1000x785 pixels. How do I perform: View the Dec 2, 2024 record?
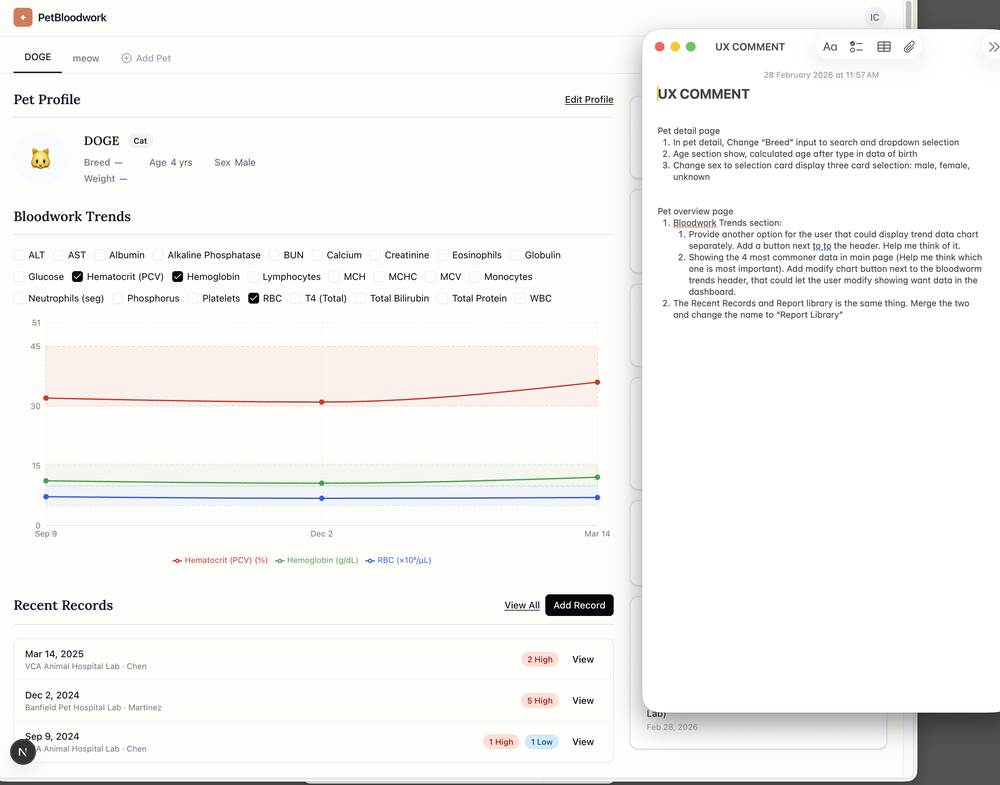tap(583, 700)
